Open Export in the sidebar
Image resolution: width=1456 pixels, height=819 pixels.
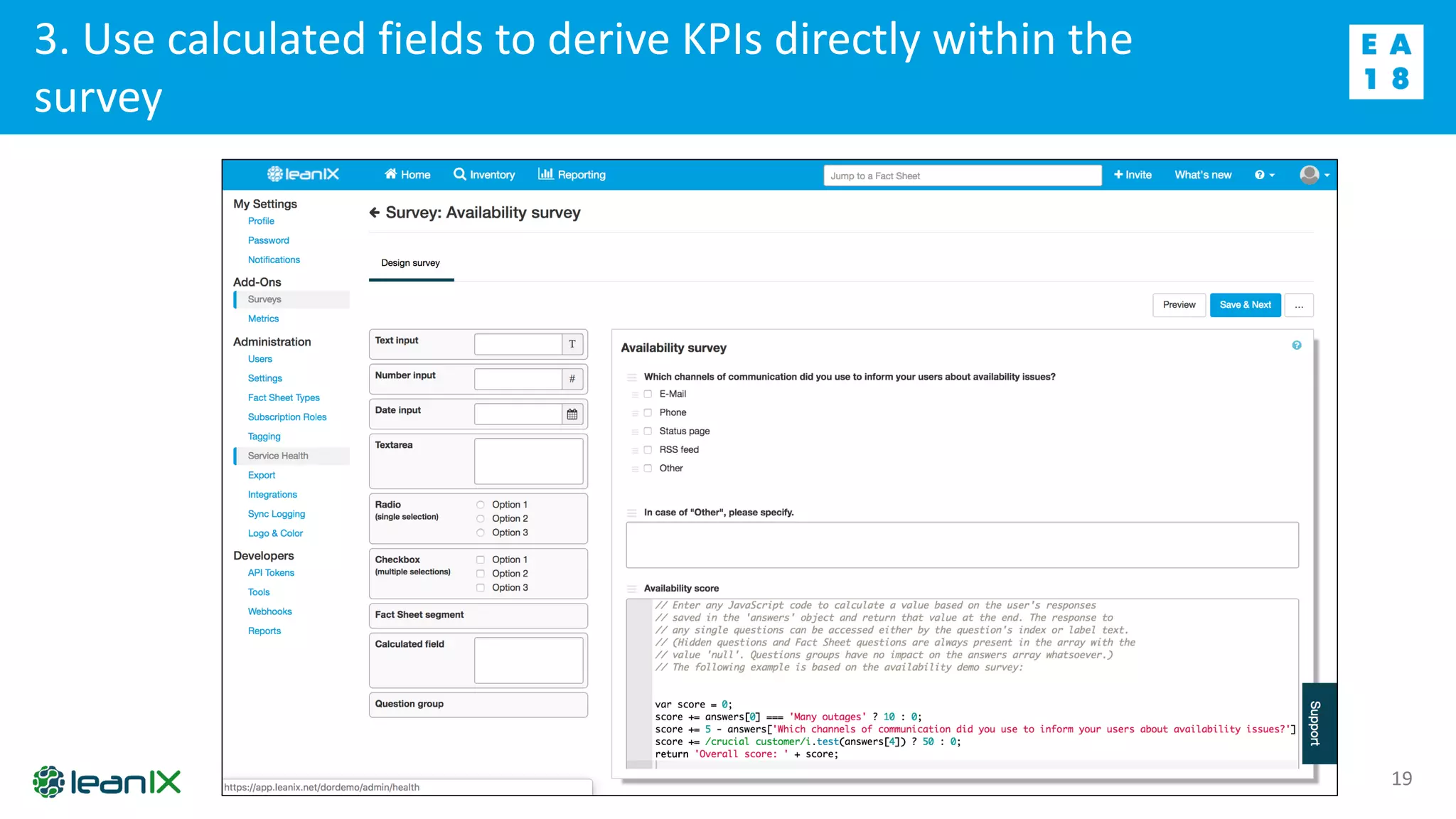coord(261,475)
